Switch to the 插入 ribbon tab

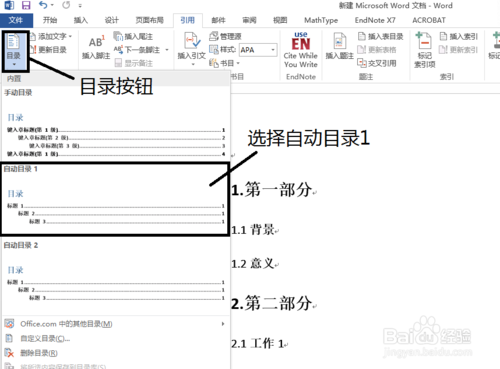(x=80, y=20)
